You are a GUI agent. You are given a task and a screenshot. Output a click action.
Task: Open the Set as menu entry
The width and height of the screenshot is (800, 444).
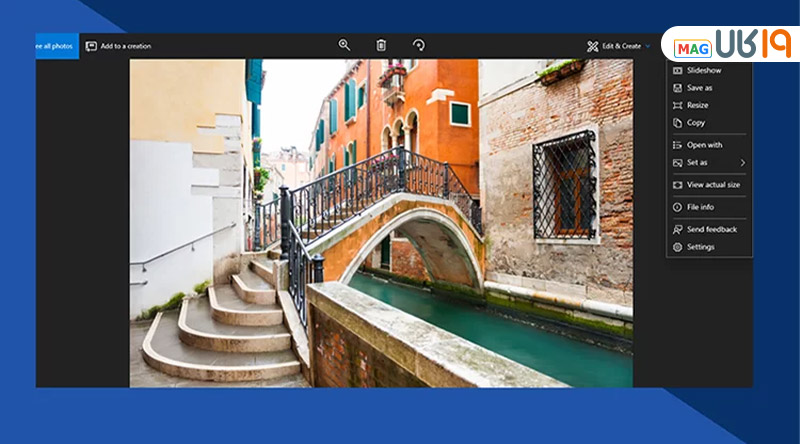coord(697,162)
